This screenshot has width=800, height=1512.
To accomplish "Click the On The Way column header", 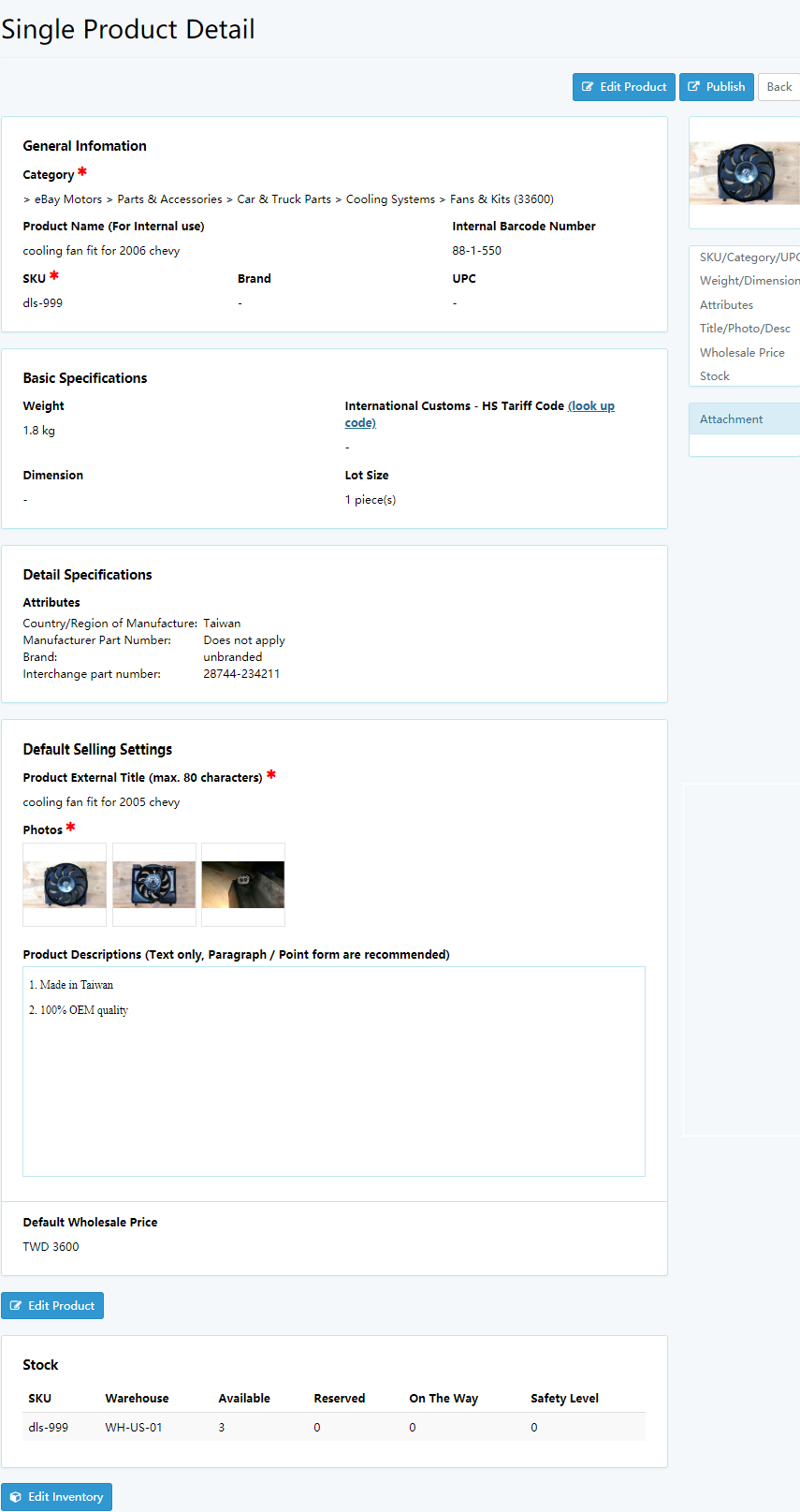I will (444, 1398).
